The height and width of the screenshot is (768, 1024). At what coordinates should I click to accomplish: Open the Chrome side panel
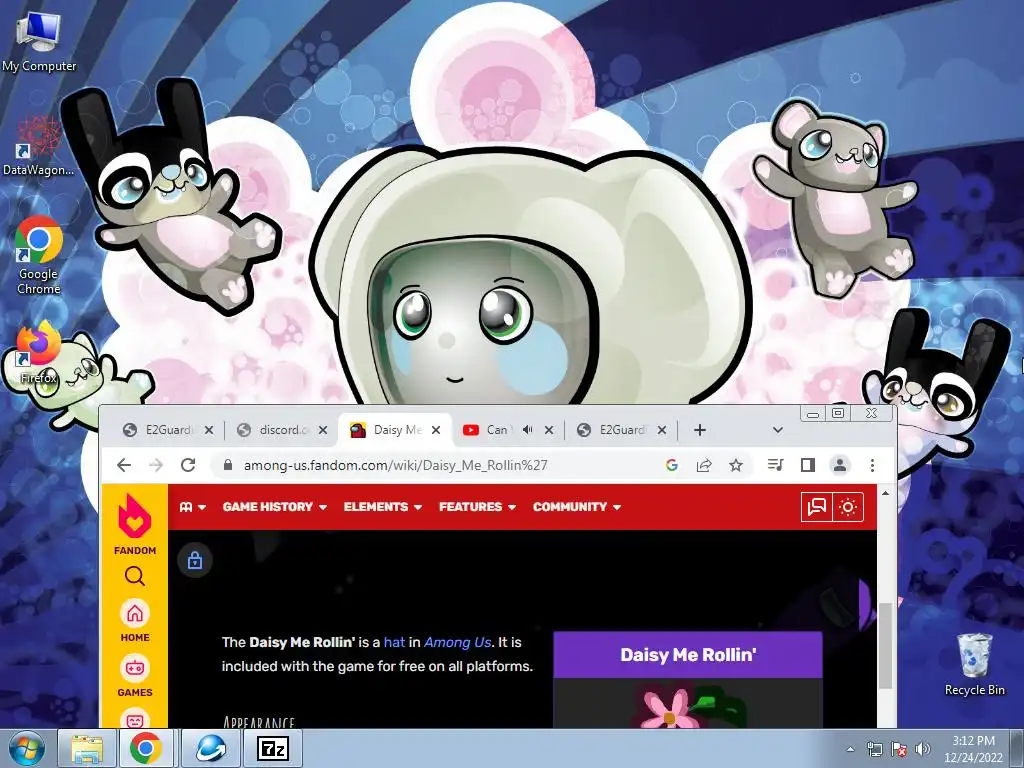(808, 465)
